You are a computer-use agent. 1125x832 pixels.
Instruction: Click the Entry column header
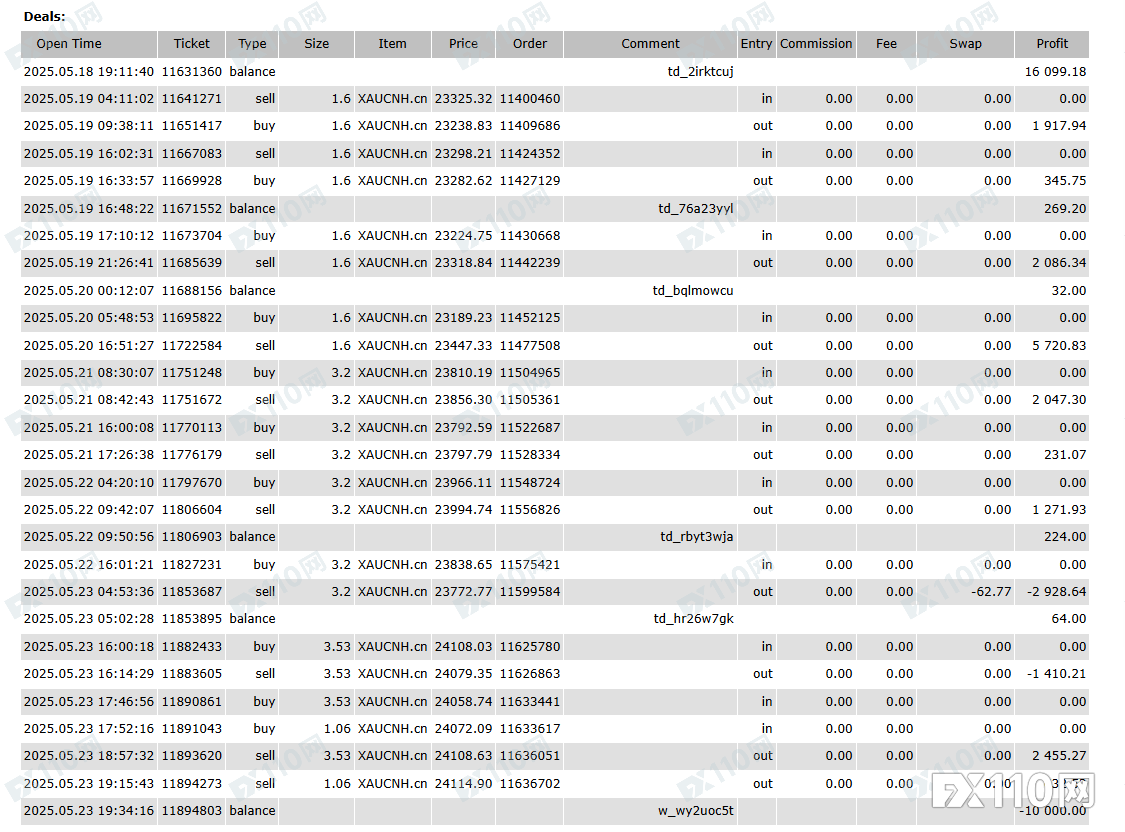[756, 44]
